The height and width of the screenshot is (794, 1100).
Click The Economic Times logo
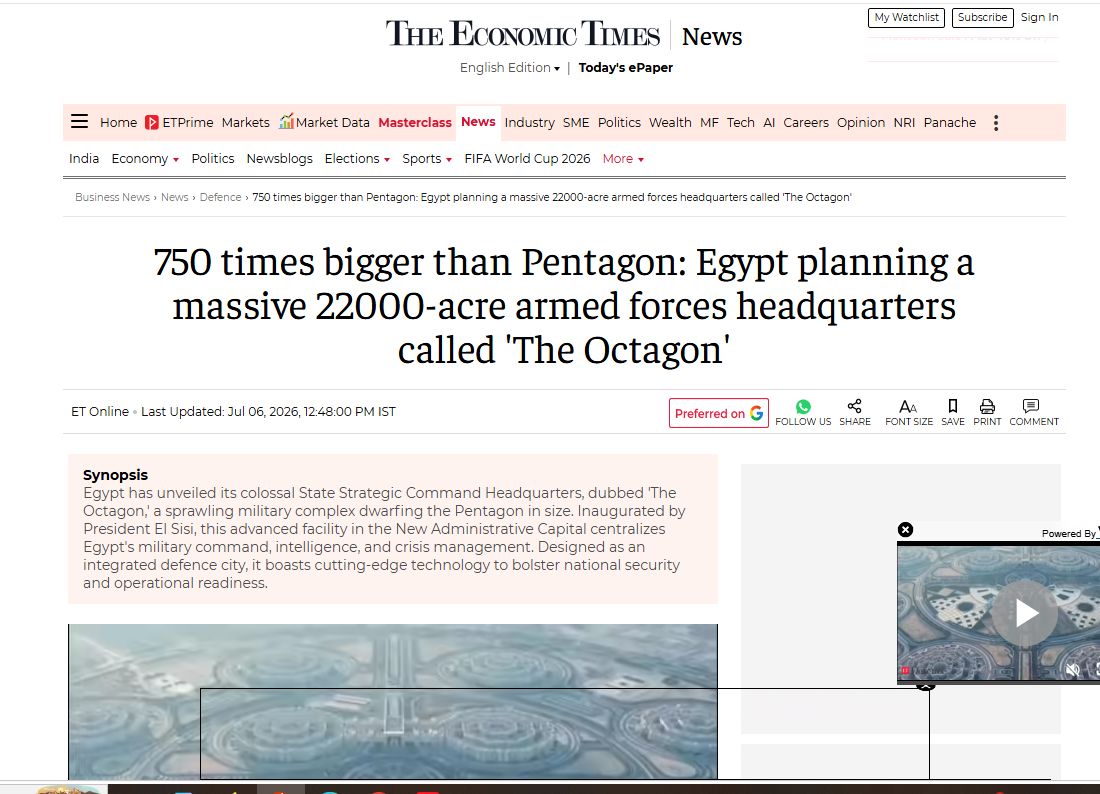(523, 34)
